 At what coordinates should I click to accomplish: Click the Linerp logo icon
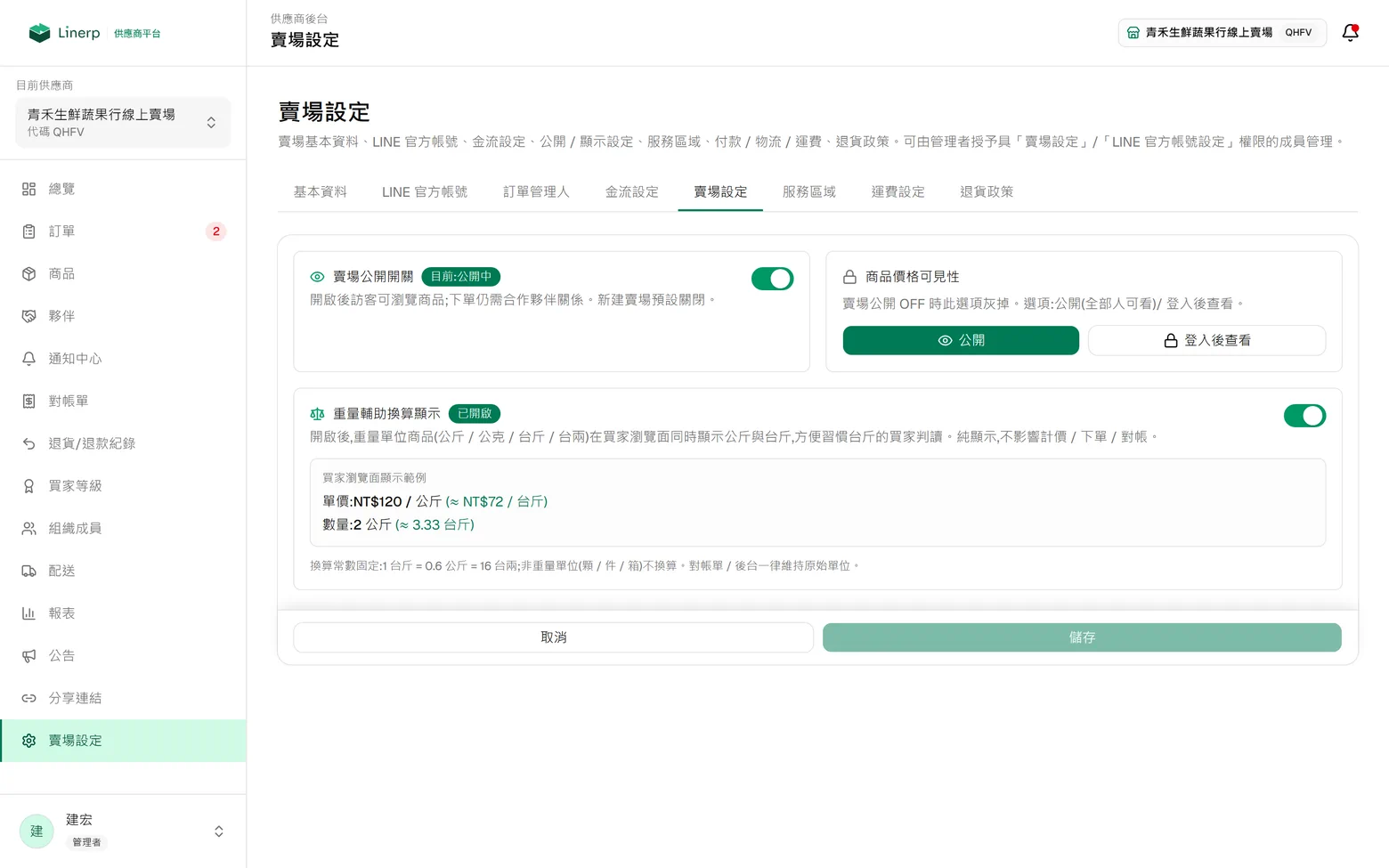[39, 33]
